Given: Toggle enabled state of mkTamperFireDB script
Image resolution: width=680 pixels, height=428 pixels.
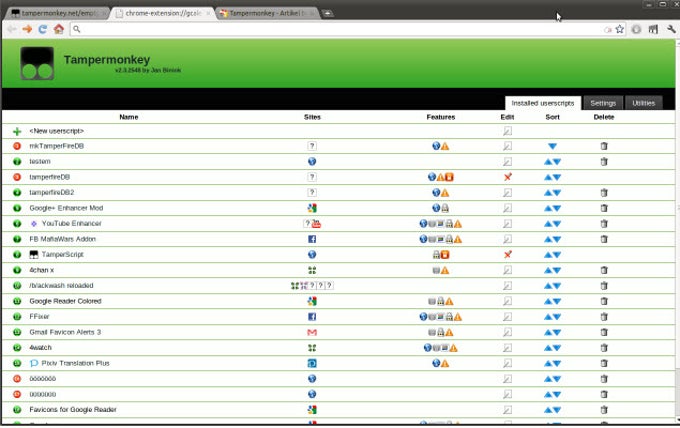Looking at the screenshot, I should 17,146.
